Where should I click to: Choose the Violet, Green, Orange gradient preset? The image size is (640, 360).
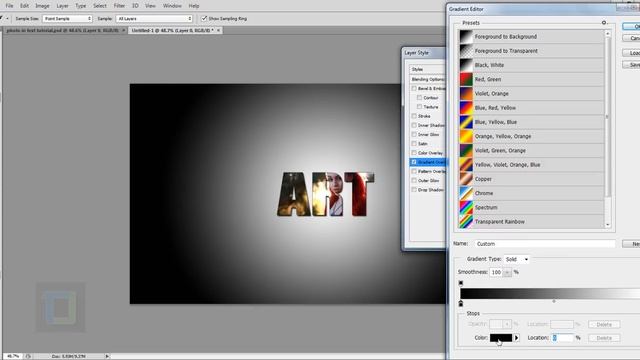tap(531, 151)
